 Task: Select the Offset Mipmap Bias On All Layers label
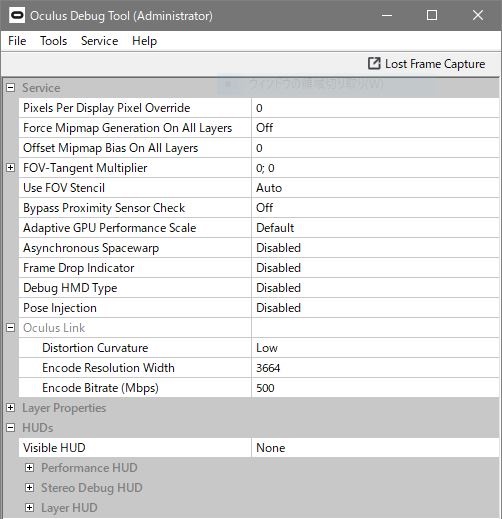pos(110,148)
